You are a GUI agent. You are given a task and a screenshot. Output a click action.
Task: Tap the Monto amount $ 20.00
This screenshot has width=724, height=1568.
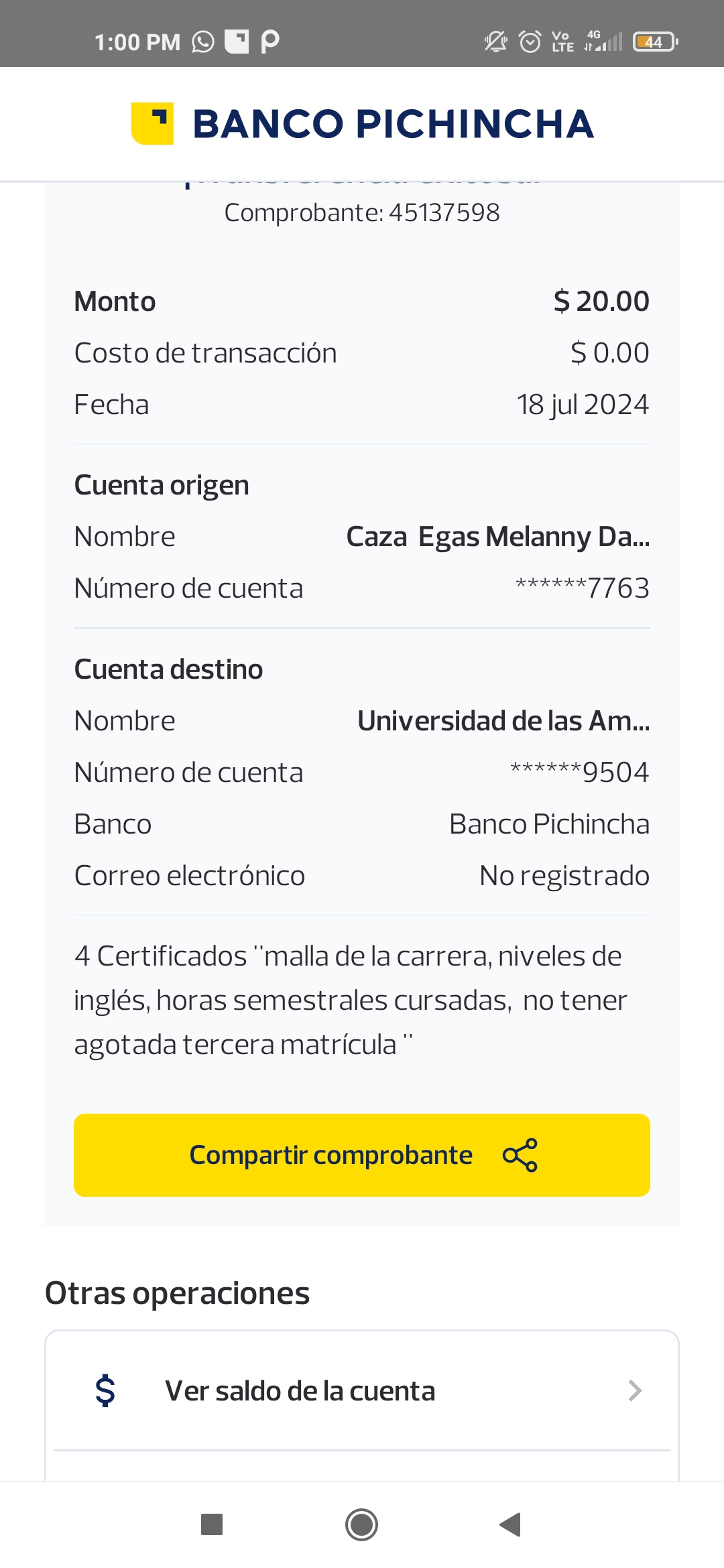pyautogui.click(x=601, y=302)
